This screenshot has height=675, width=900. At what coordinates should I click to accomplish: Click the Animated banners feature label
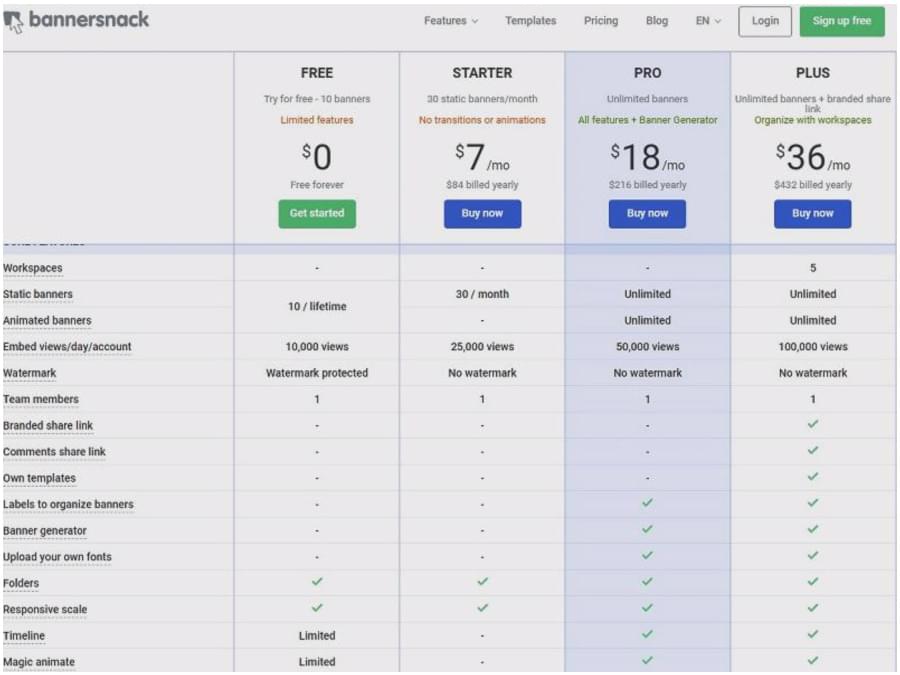tap(47, 320)
